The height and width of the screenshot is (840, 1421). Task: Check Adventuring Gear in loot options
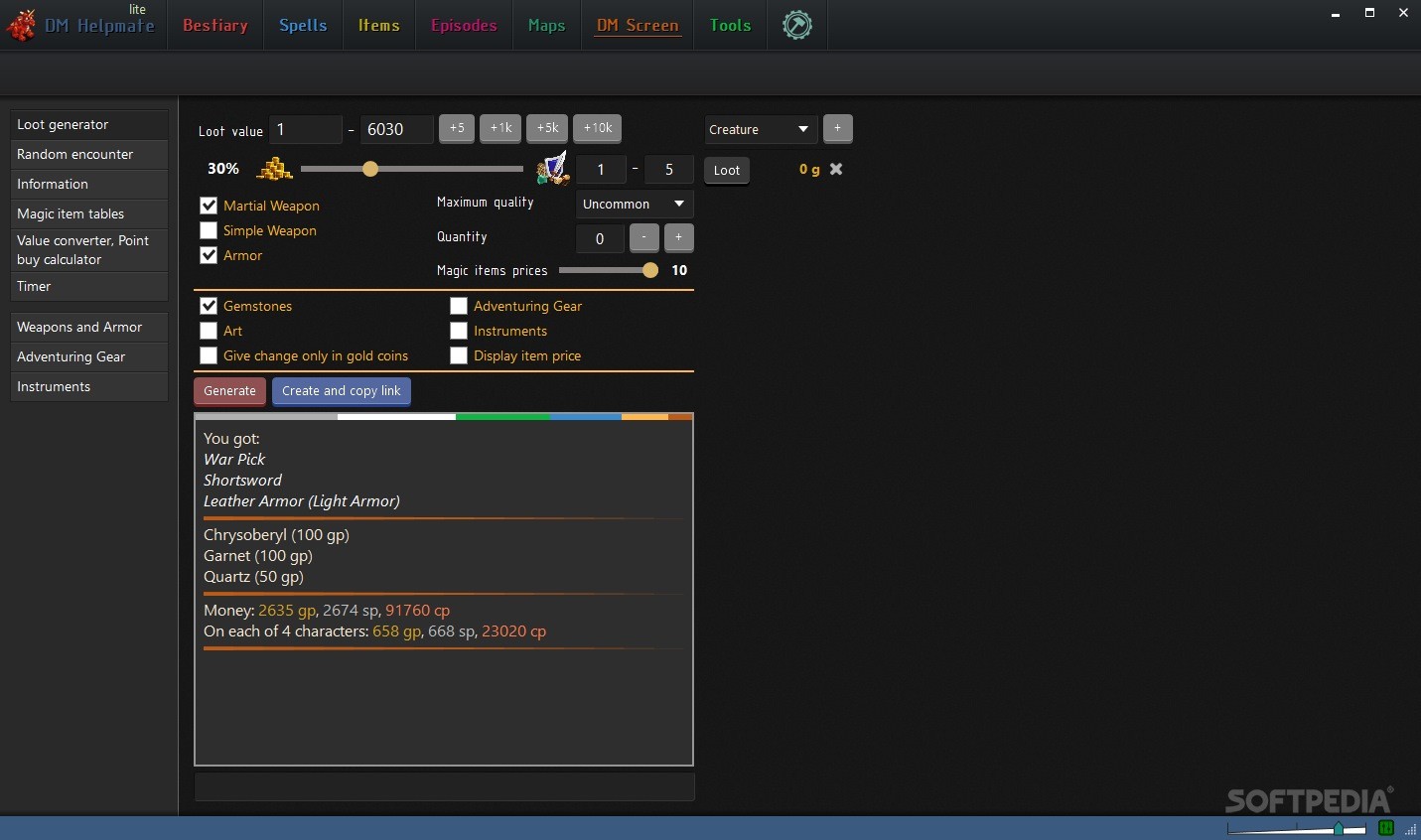[459, 306]
